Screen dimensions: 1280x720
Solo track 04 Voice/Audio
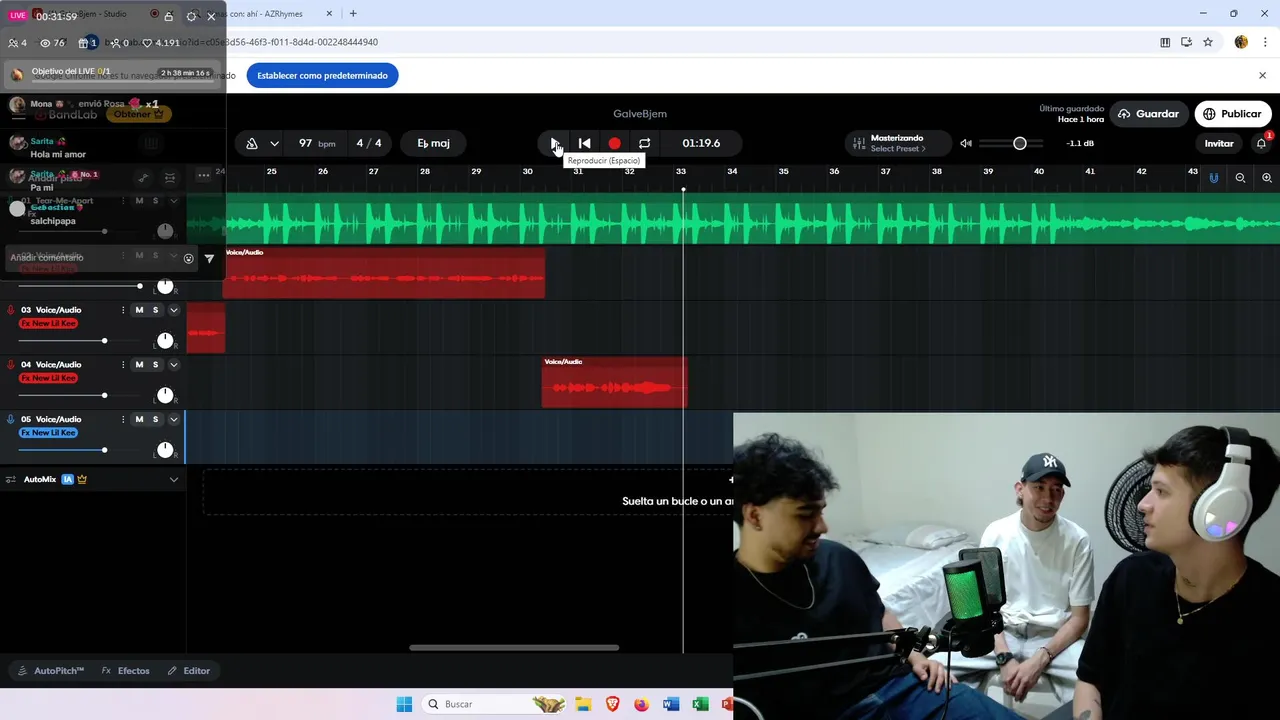click(x=155, y=364)
